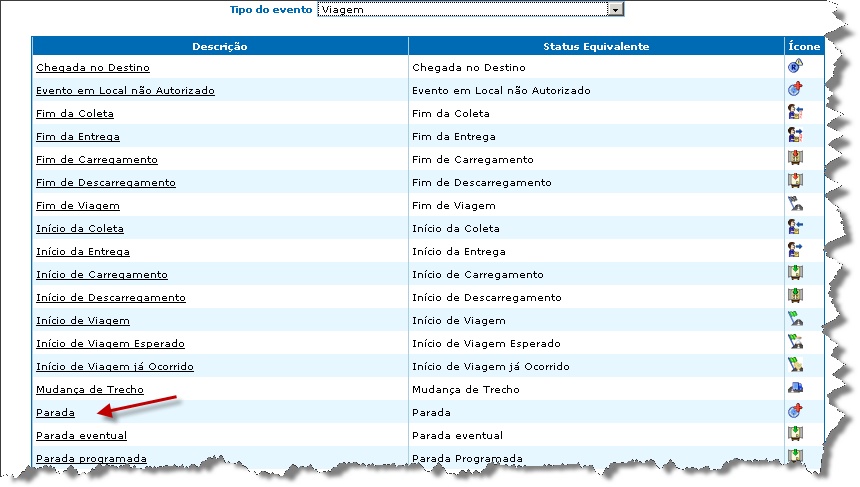
Task: Open the Tipo do evento dropdown arrow
Action: (x=616, y=9)
